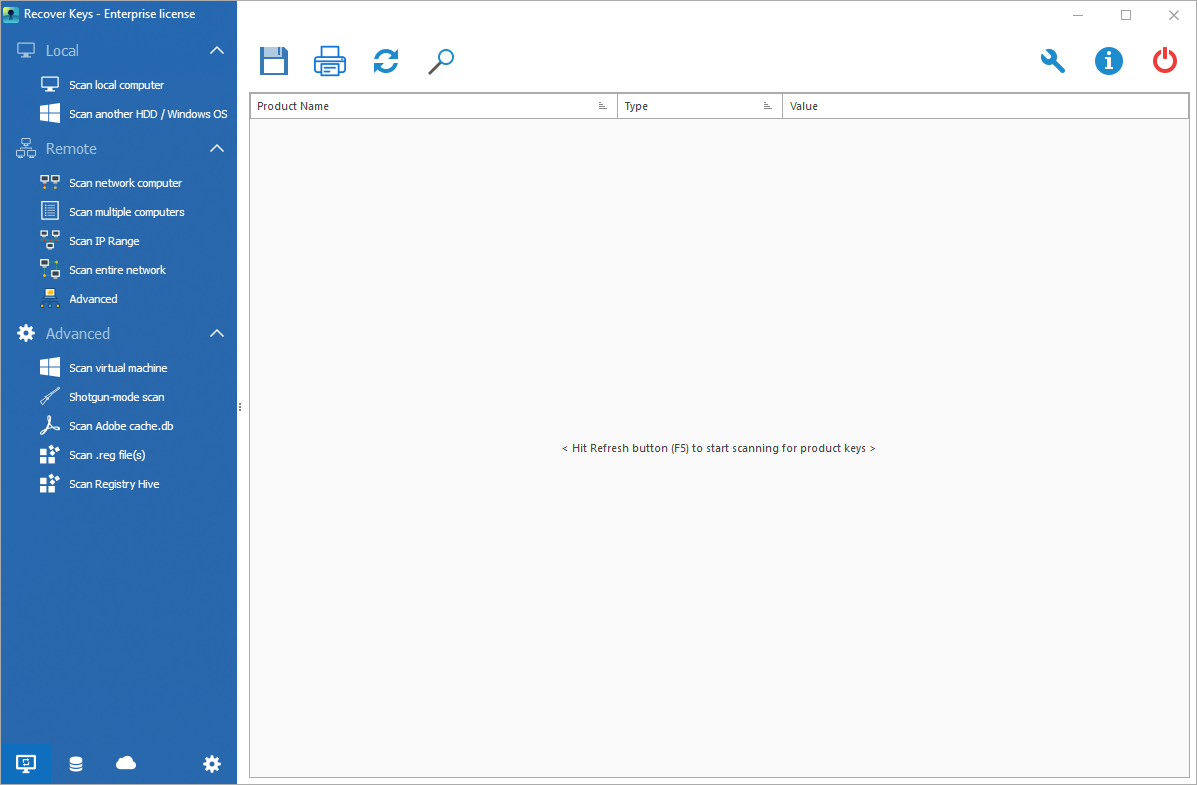Click the Windows logo beside Scan virtual machine
This screenshot has width=1197, height=785.
point(50,367)
